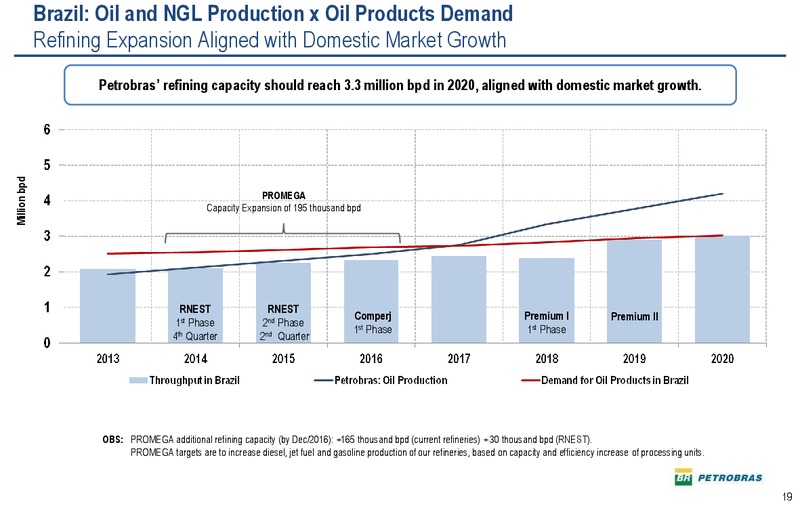Select the 2017 throughput bar
The height and width of the screenshot is (508, 800).
tap(459, 299)
